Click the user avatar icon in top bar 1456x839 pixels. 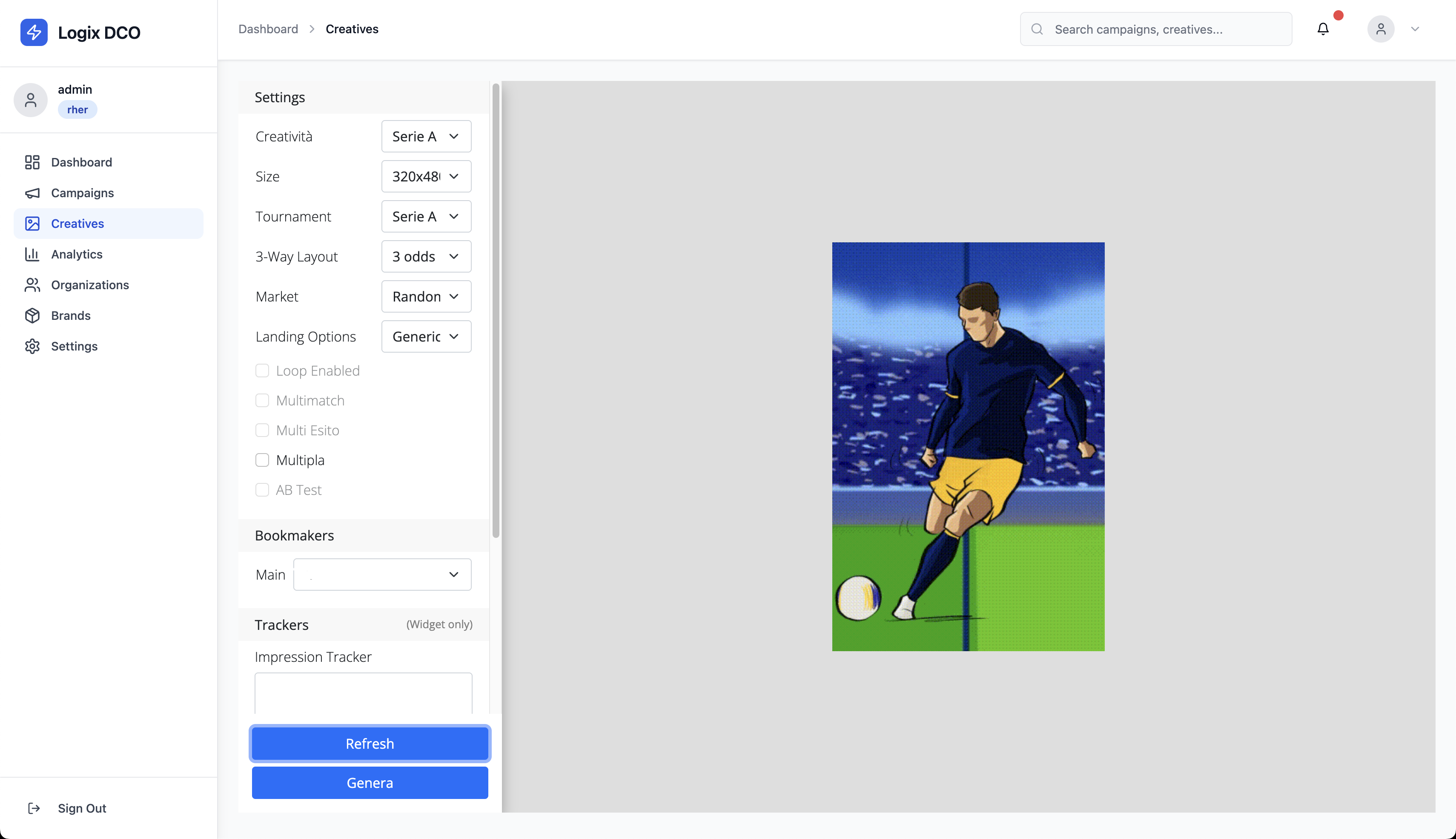(x=1381, y=29)
